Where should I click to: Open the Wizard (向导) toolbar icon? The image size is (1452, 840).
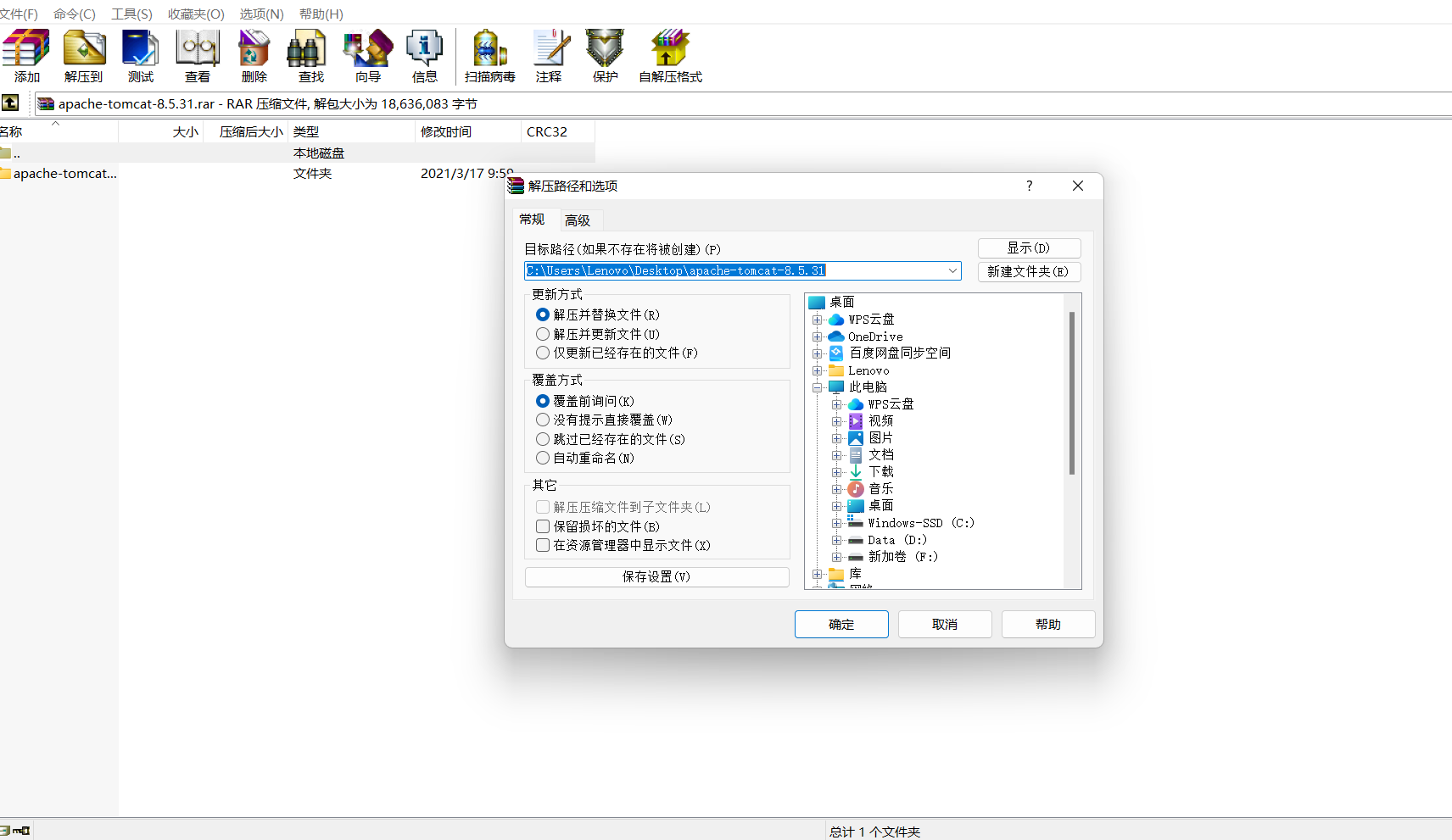[367, 48]
